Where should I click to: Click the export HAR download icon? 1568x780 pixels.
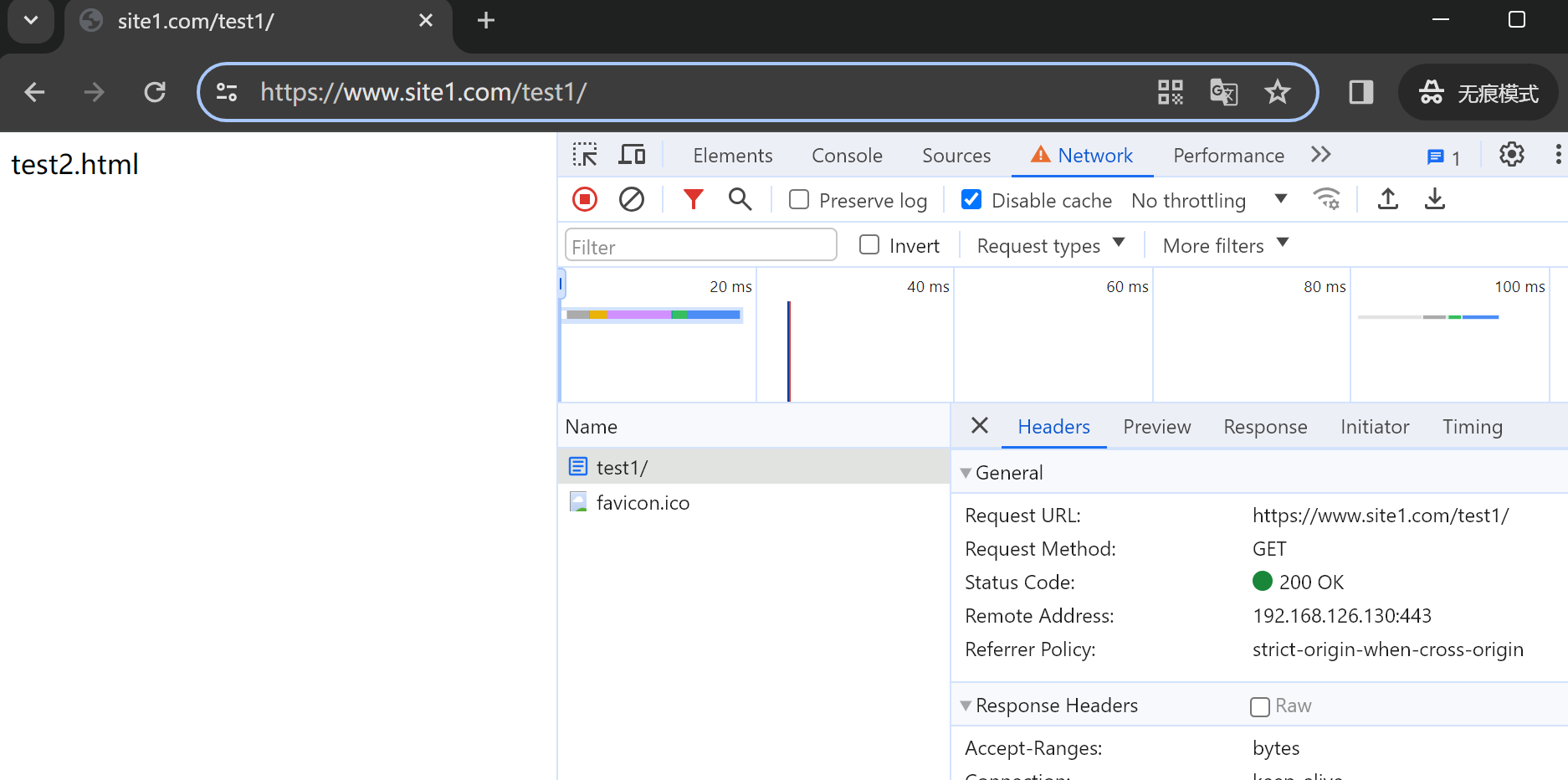coord(1434,199)
